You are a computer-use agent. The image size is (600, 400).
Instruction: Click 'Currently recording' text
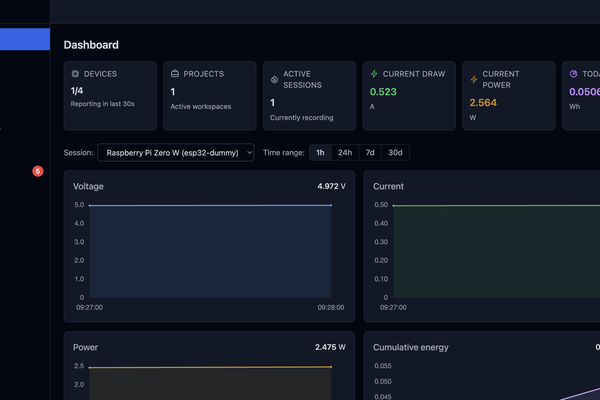(302, 118)
